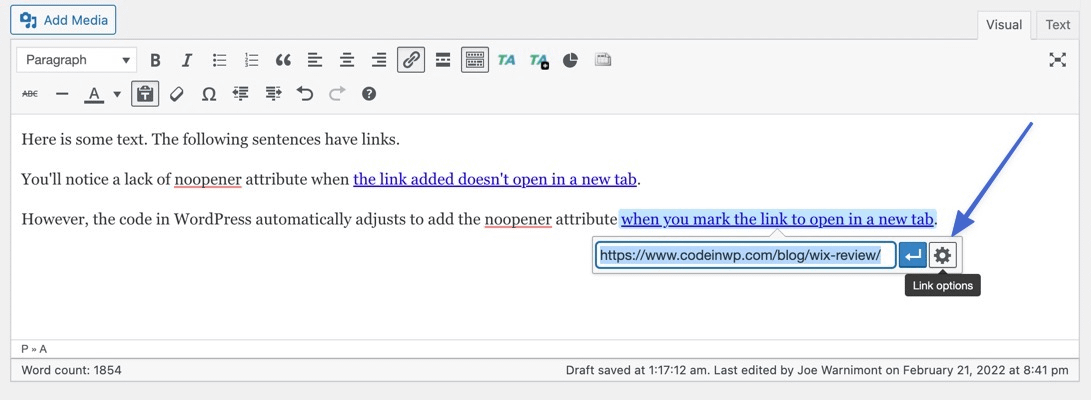Toggle Paste as text clipboard icon
This screenshot has width=1091, height=400.
[x=145, y=93]
